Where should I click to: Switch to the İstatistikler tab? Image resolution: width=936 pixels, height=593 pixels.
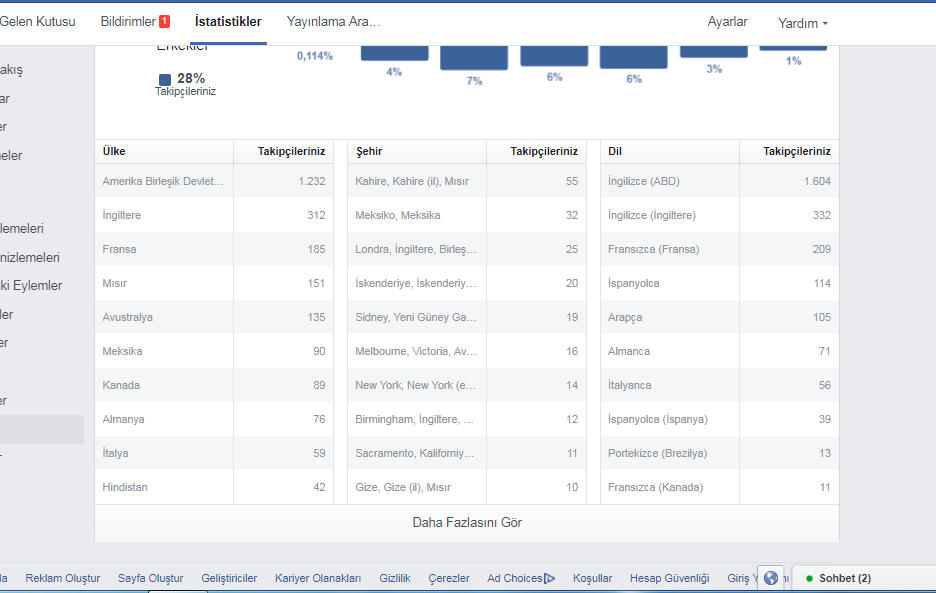tap(228, 21)
